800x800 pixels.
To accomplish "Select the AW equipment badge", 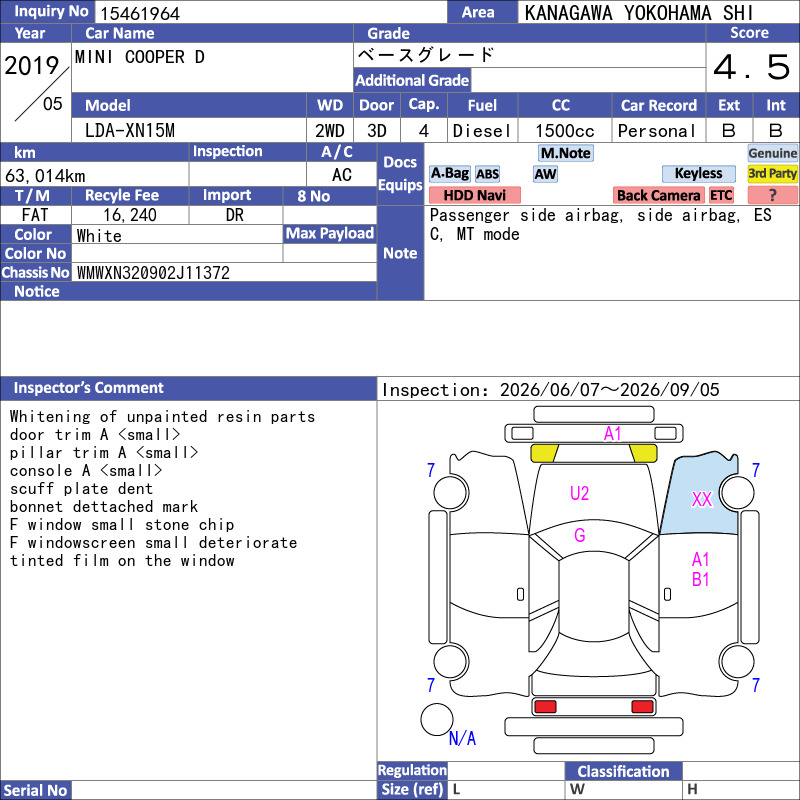I will pyautogui.click(x=545, y=174).
